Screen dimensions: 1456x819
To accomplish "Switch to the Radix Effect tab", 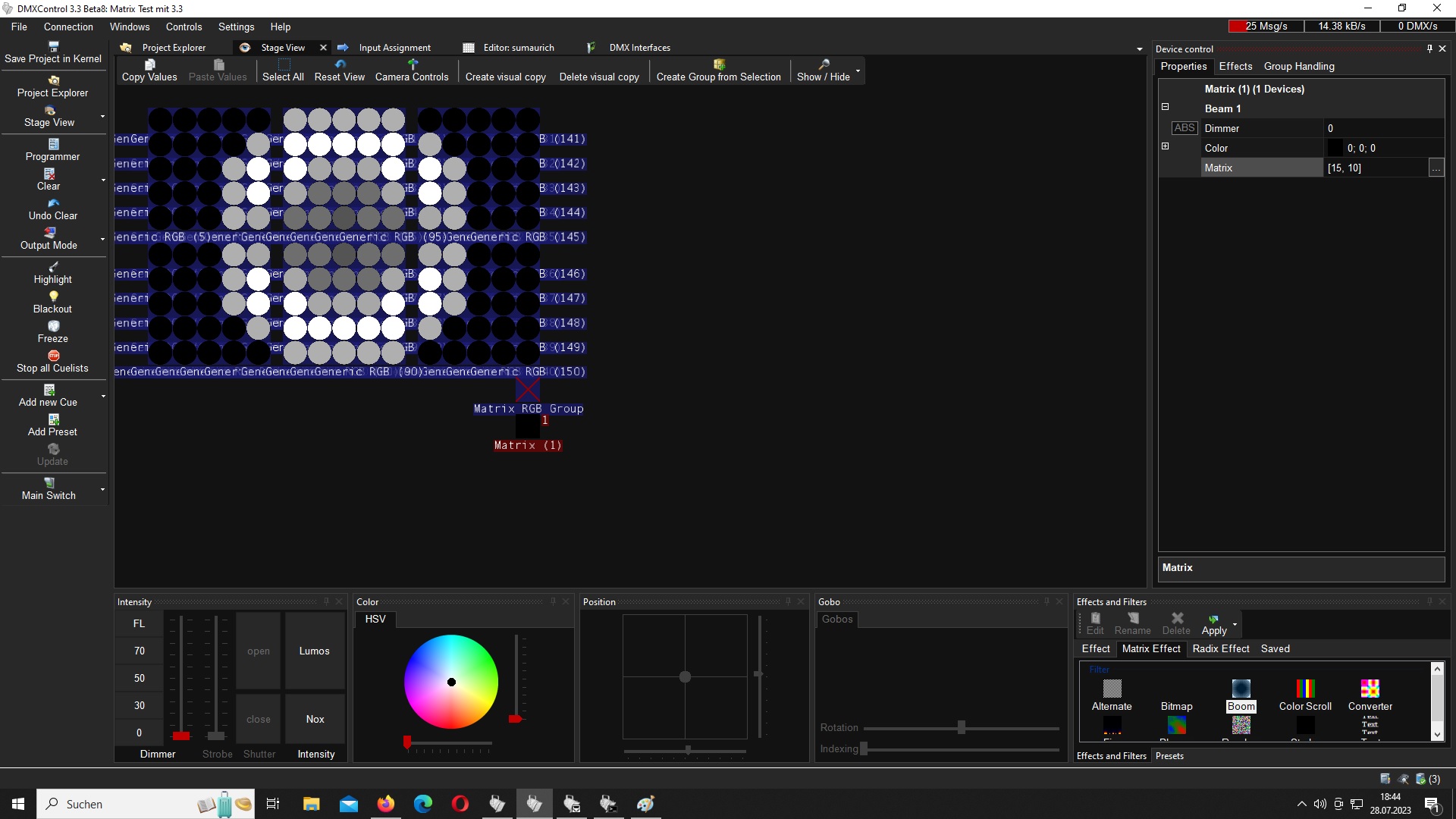I will (x=1220, y=648).
